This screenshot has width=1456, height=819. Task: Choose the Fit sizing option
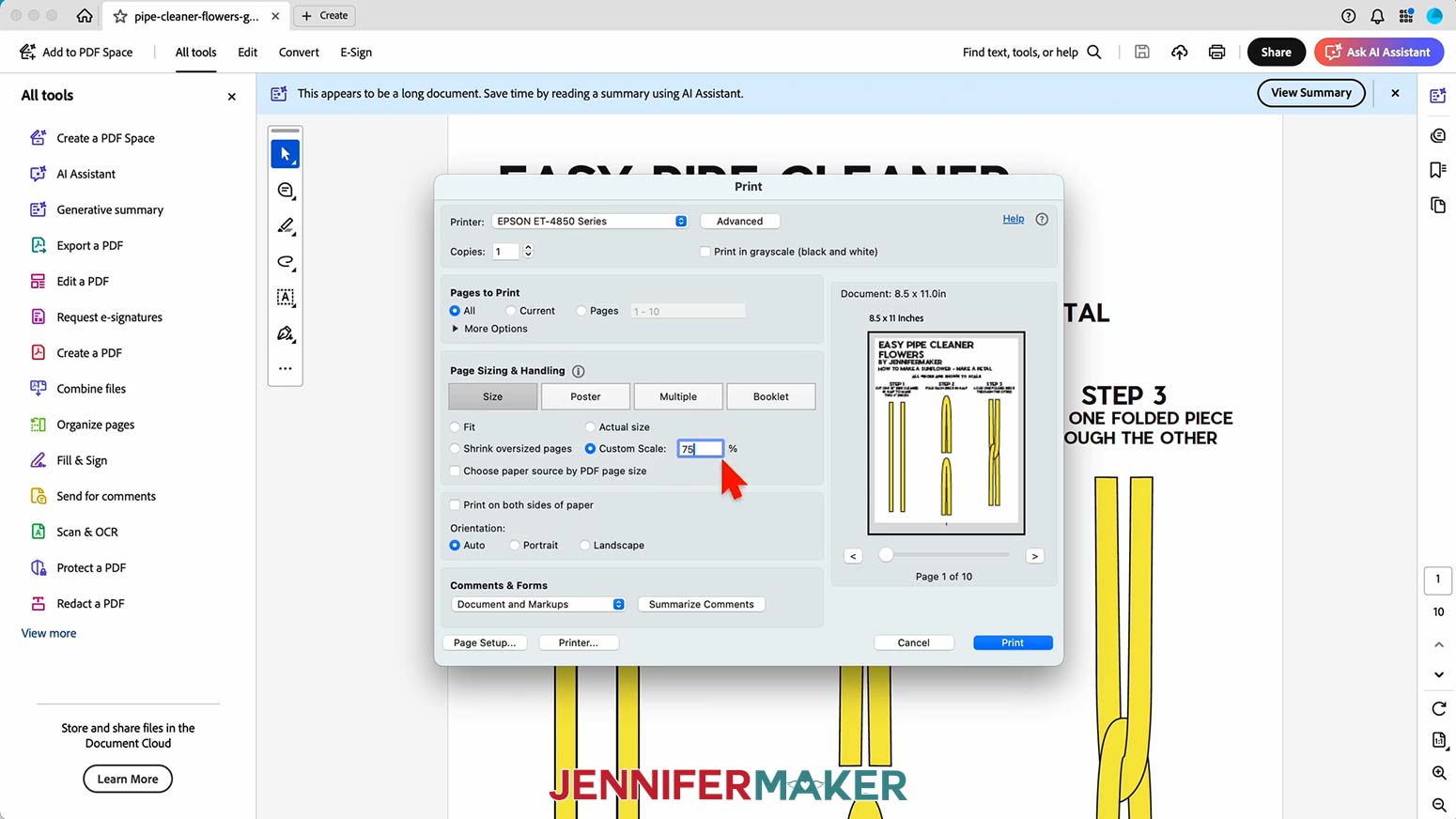(455, 427)
